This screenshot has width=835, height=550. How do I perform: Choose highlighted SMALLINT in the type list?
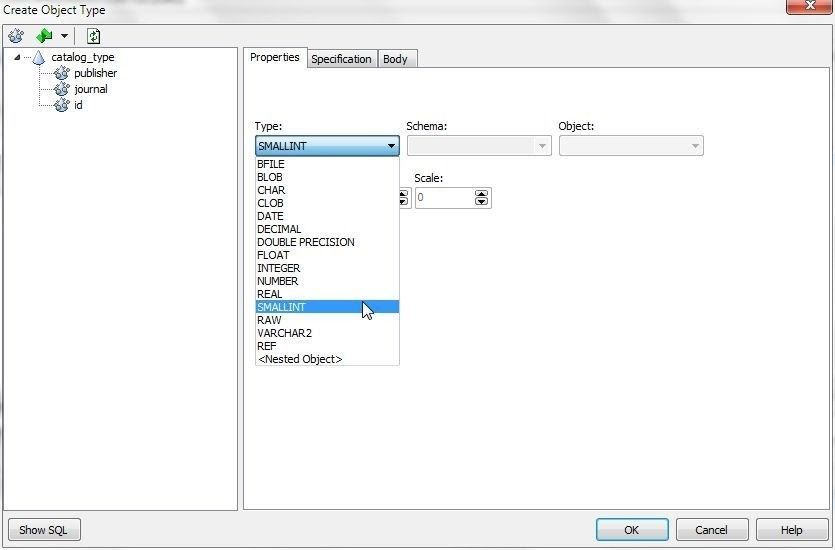pyautogui.click(x=327, y=307)
